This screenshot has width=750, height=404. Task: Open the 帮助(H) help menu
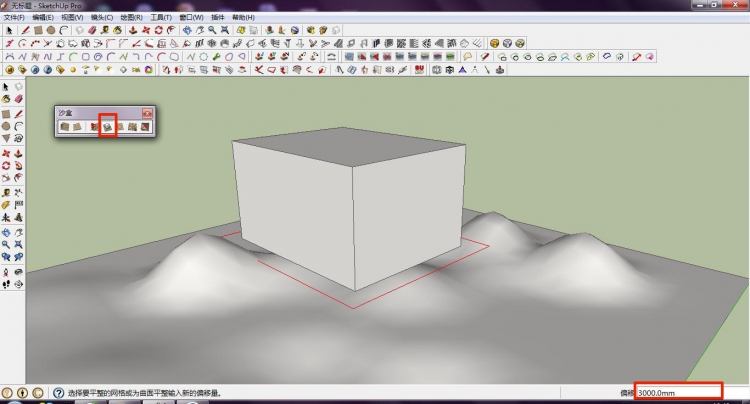[x=243, y=18]
